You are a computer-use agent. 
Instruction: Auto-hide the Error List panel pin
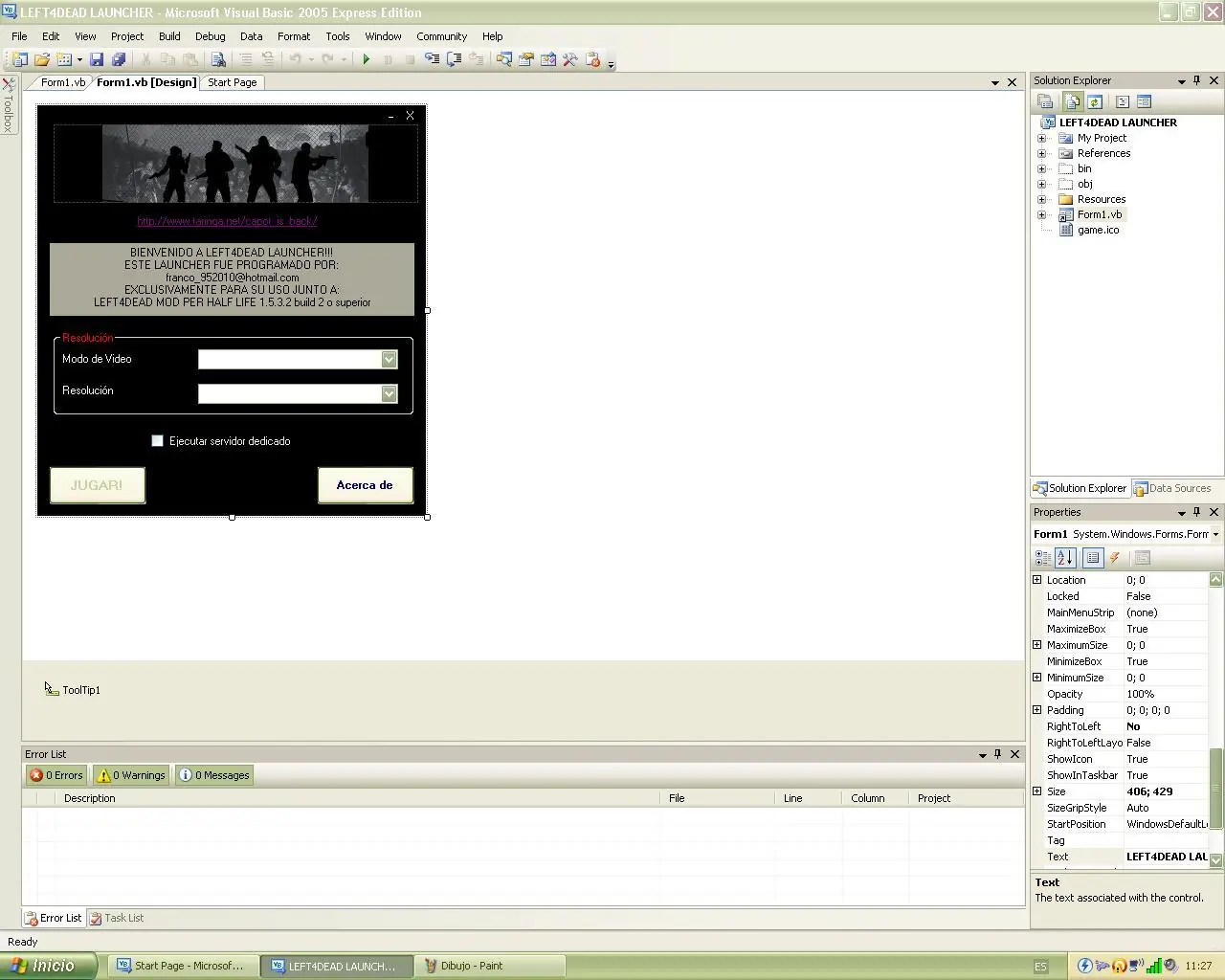coord(997,754)
